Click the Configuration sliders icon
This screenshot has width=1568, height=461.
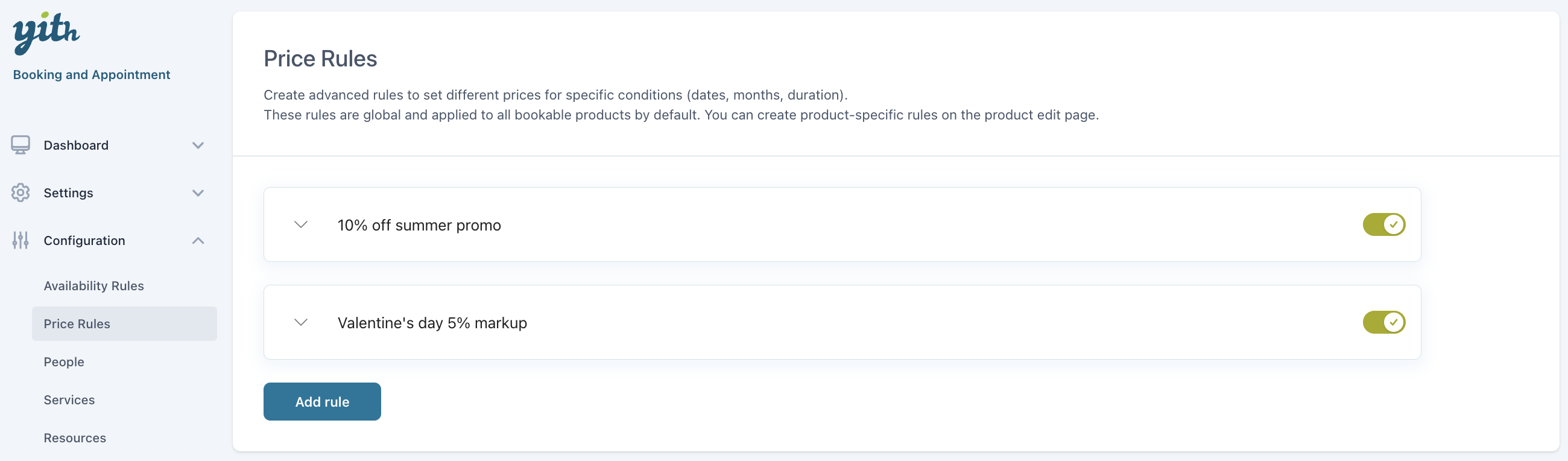[x=21, y=241]
